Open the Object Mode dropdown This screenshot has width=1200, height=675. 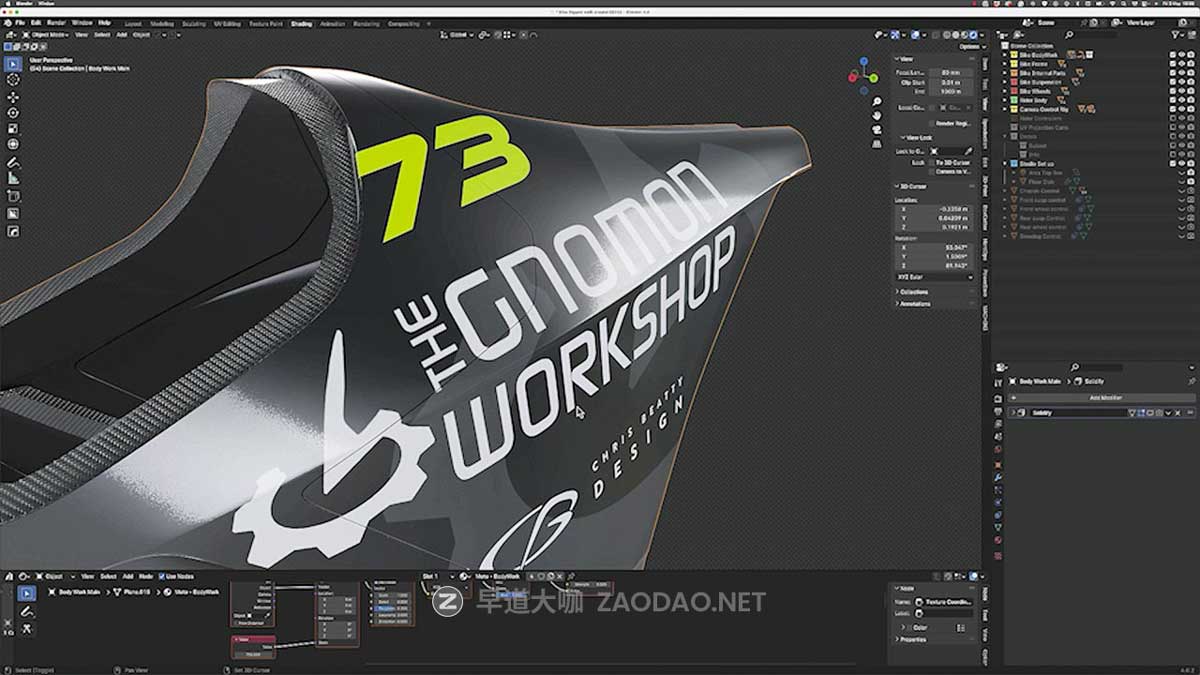click(45, 33)
